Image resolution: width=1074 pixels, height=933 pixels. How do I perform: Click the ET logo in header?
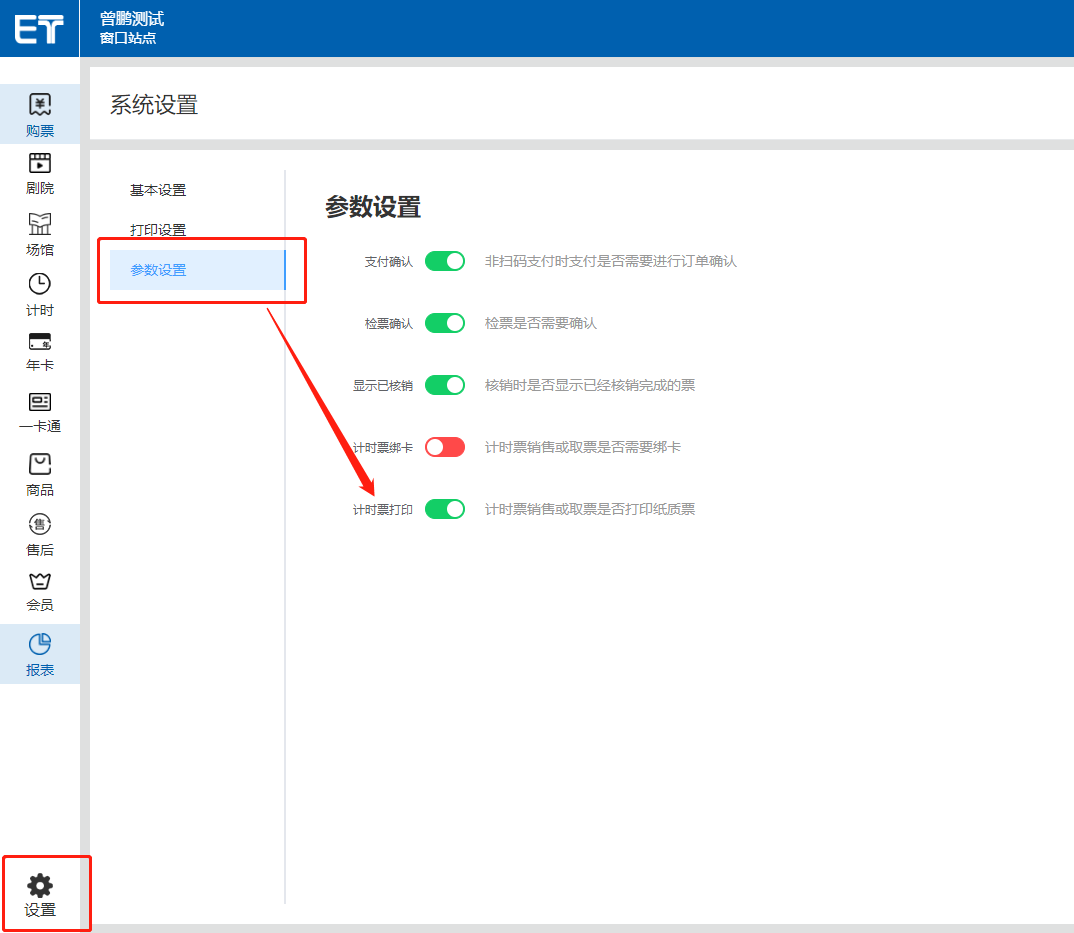click(39, 29)
